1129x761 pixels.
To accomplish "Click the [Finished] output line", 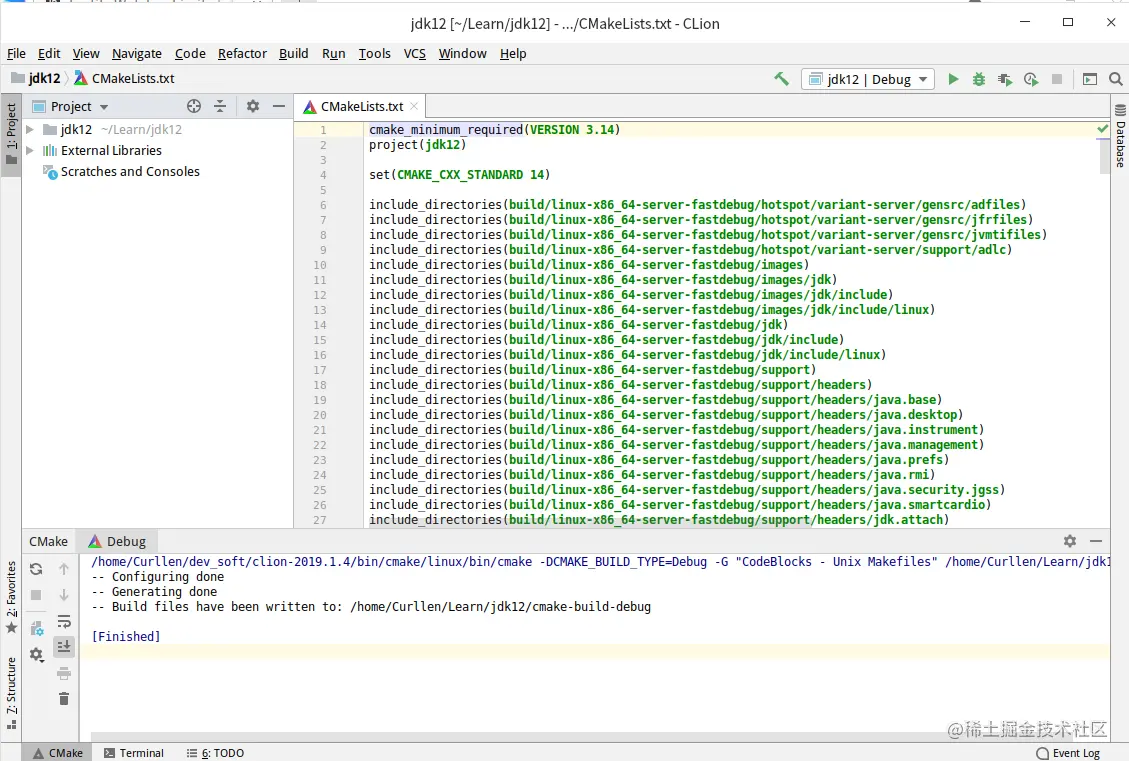I will click(126, 636).
